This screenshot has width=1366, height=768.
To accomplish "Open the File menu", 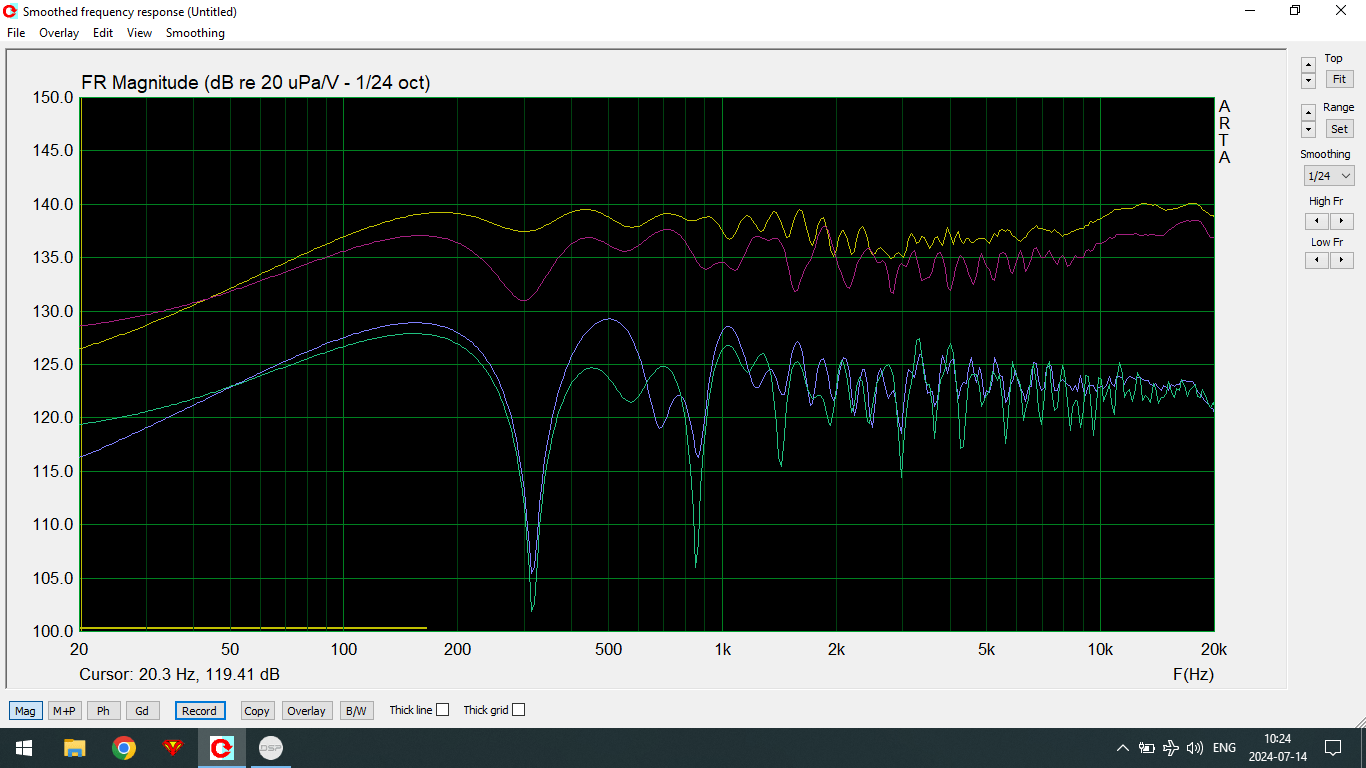I will (16, 33).
